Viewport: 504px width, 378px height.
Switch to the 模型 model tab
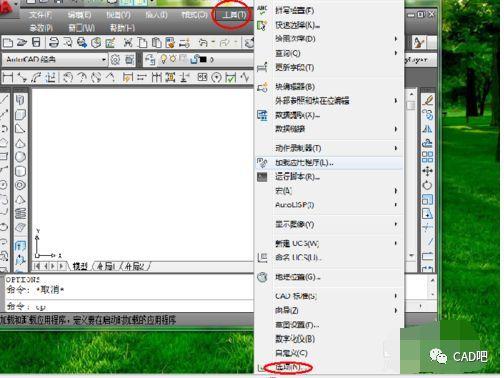pyautogui.click(x=80, y=266)
